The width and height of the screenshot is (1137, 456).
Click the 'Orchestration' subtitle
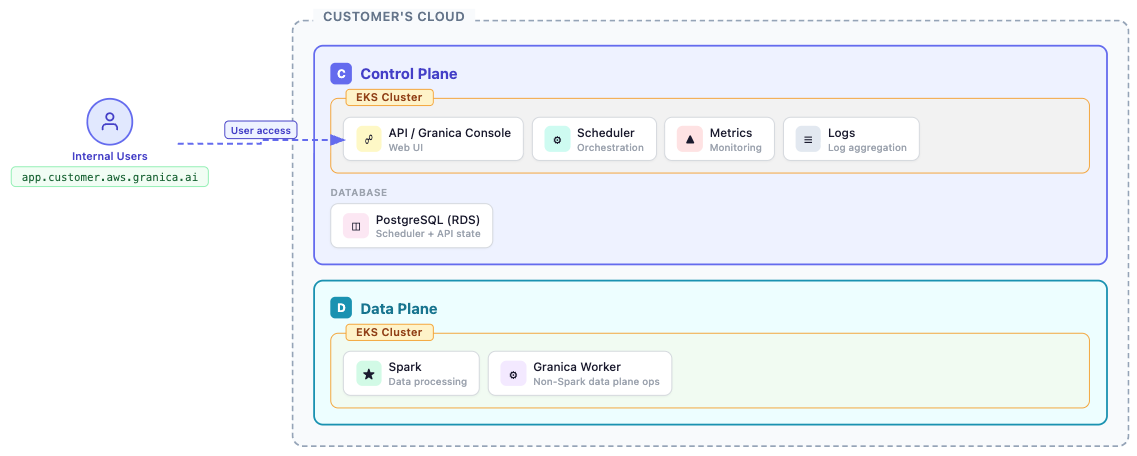(x=610, y=148)
